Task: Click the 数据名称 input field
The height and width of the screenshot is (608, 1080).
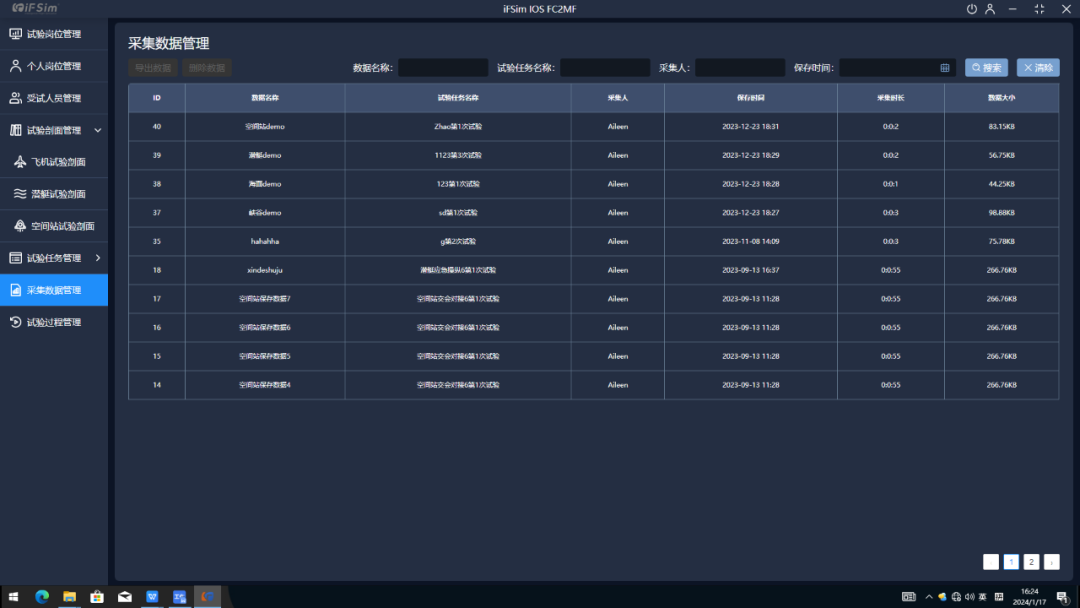Action: point(443,68)
